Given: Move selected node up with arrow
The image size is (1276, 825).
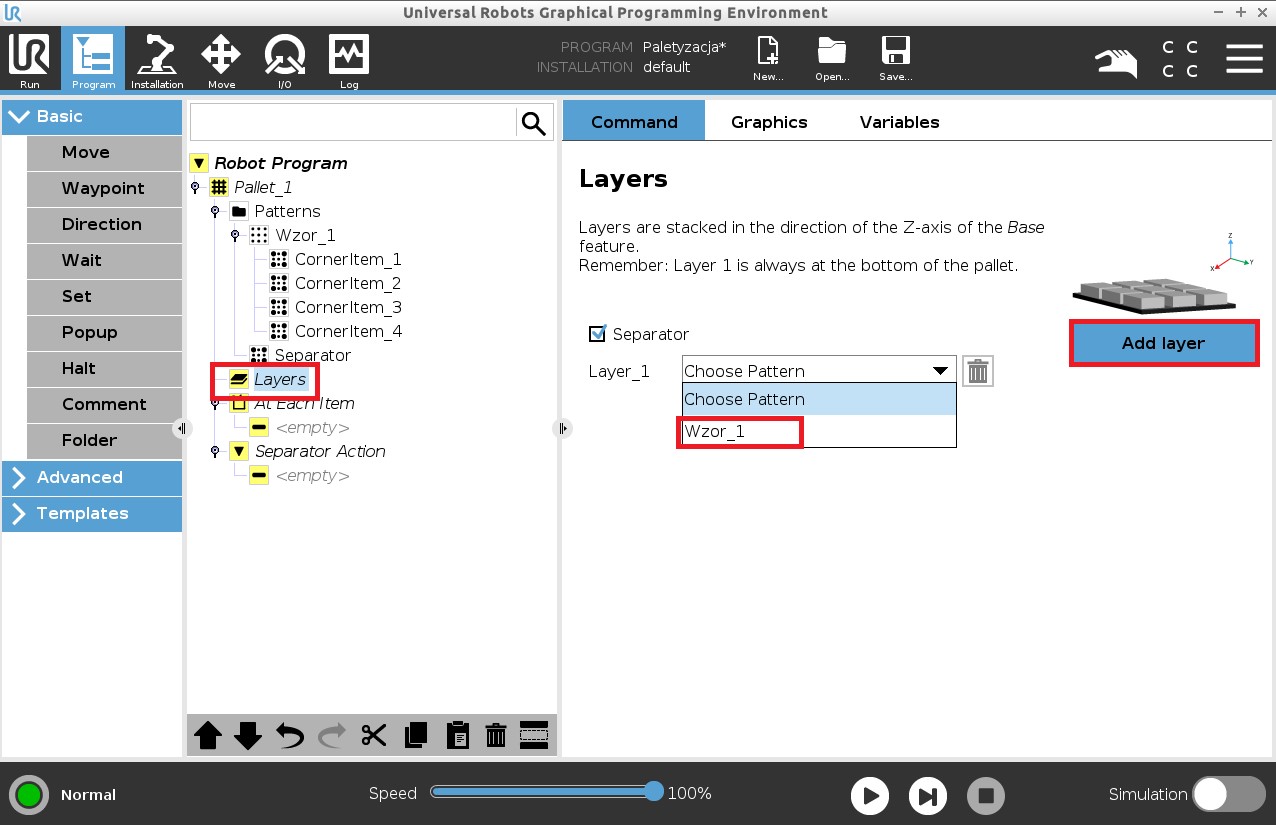Looking at the screenshot, I should 208,736.
